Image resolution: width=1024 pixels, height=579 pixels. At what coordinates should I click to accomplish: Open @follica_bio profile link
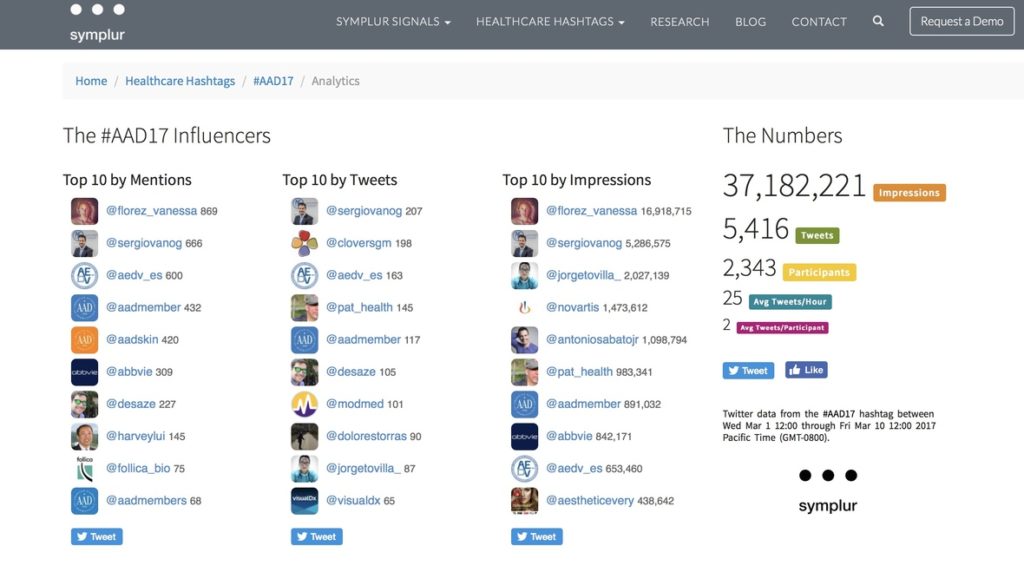pyautogui.click(x=138, y=468)
